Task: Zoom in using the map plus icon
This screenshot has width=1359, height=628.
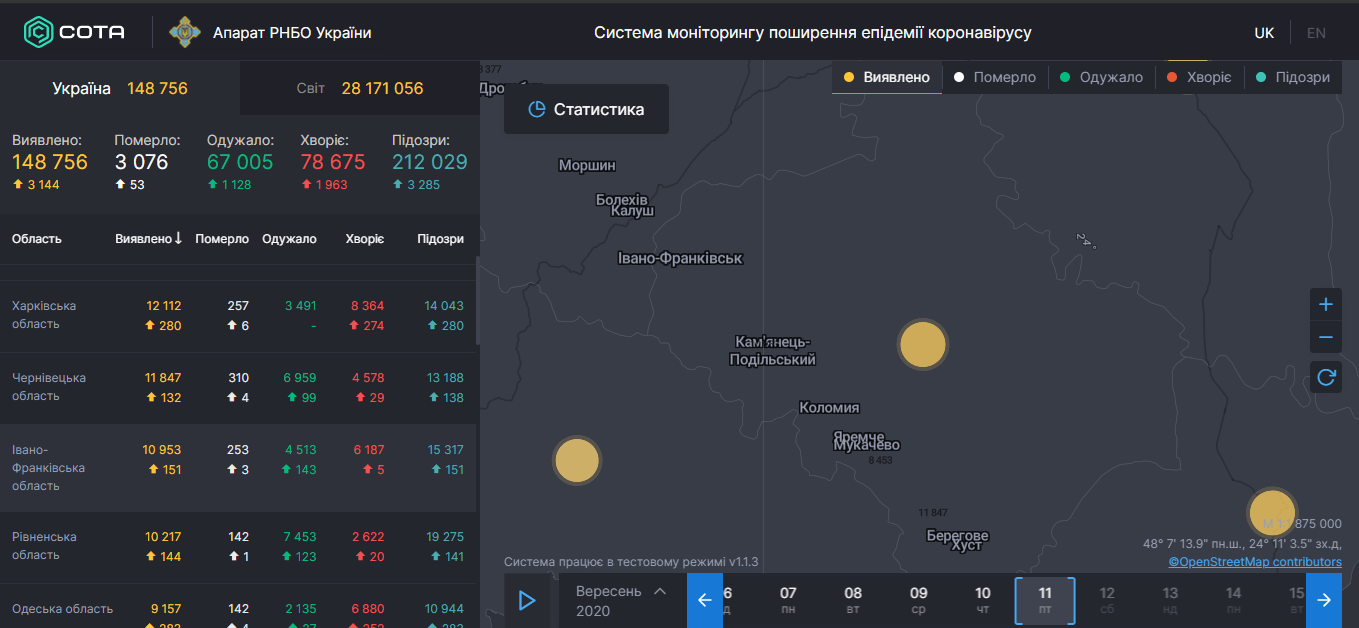Action: (x=1326, y=304)
